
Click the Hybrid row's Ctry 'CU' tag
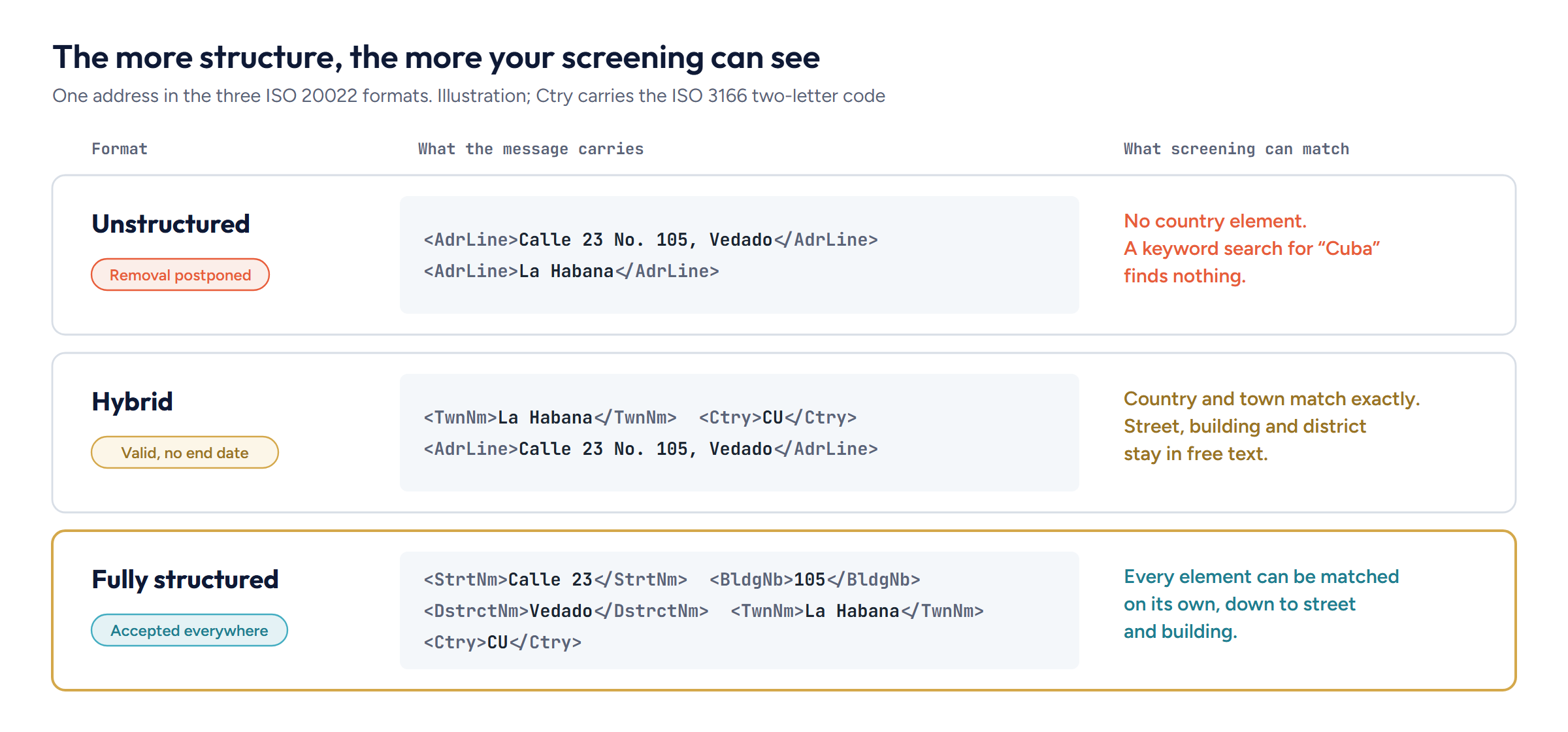[x=777, y=418]
